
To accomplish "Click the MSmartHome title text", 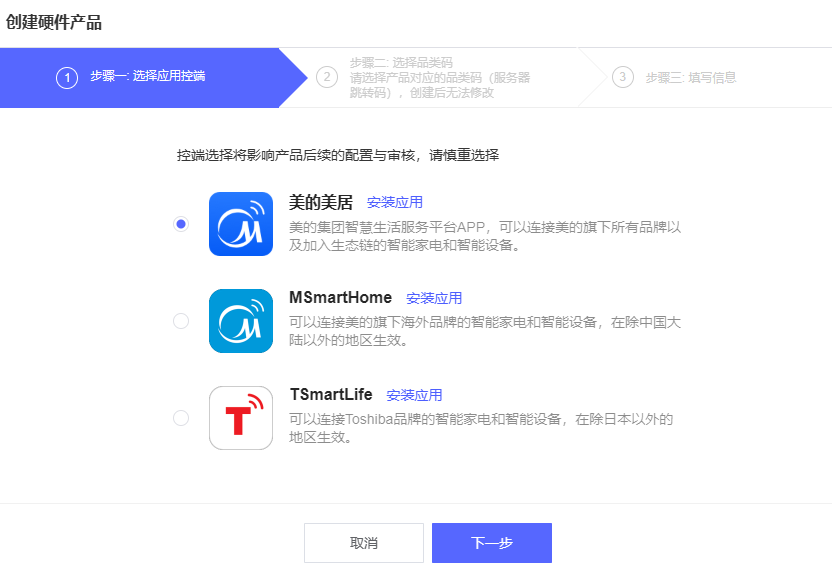I will (341, 298).
